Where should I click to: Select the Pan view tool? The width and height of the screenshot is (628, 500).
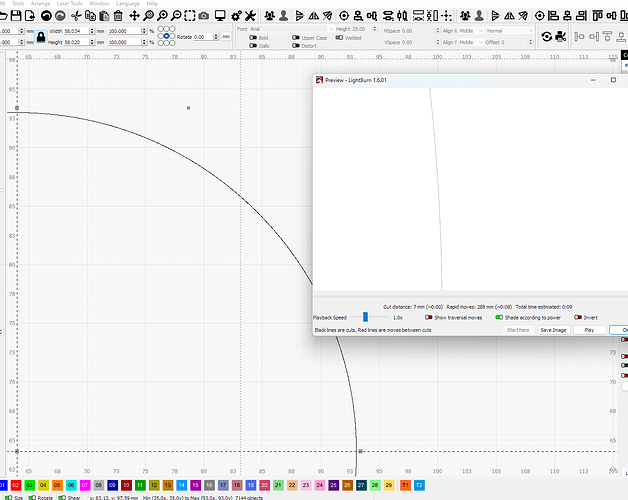click(135, 16)
